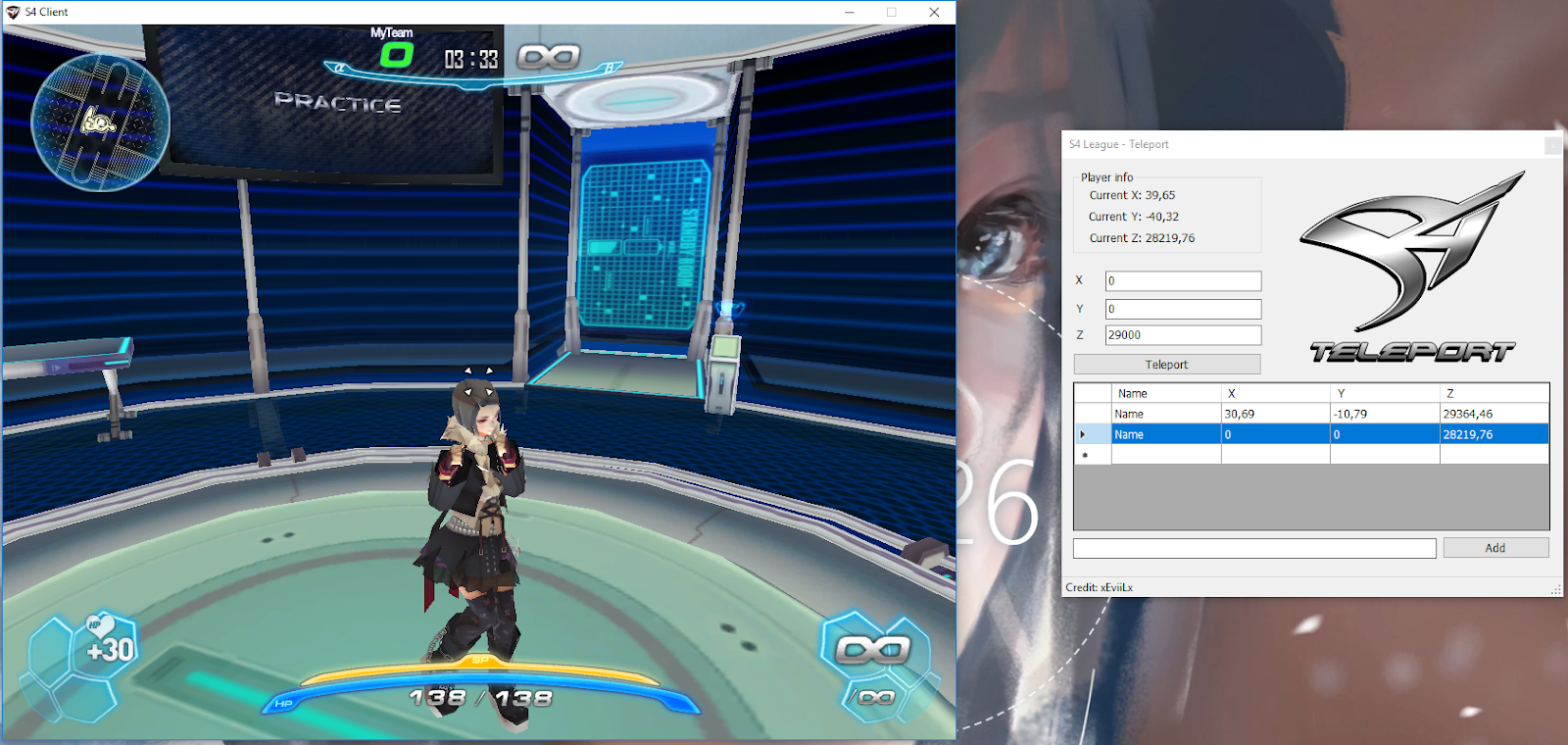Click the S4 Teleport logo image

pyautogui.click(x=1412, y=267)
